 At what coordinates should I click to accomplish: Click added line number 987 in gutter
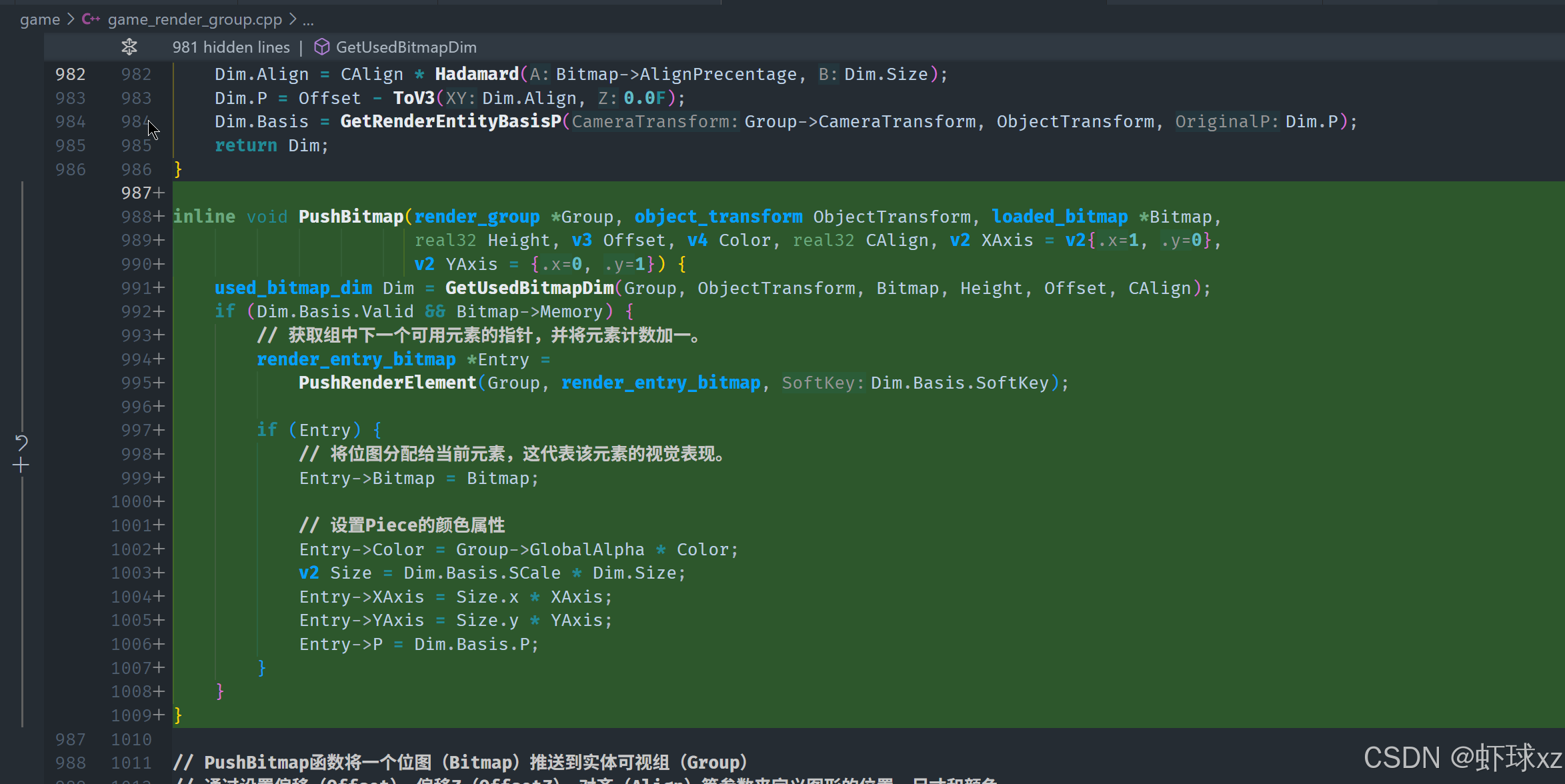(x=137, y=193)
